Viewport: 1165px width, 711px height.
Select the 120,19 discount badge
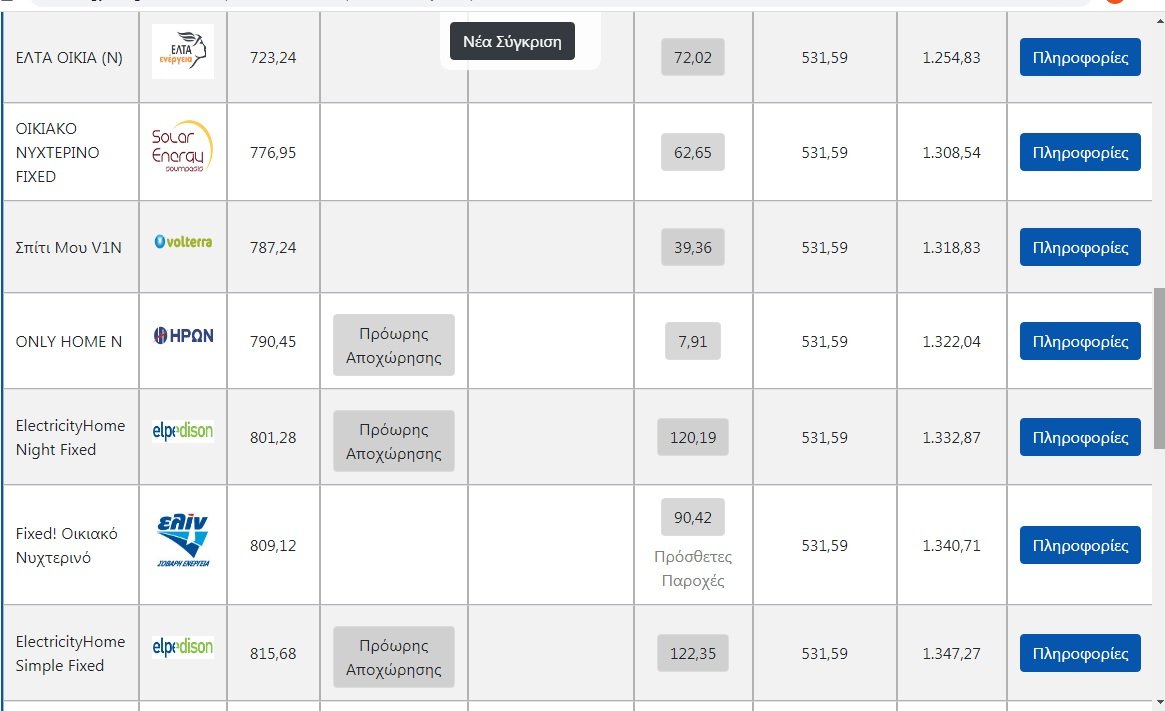click(692, 438)
